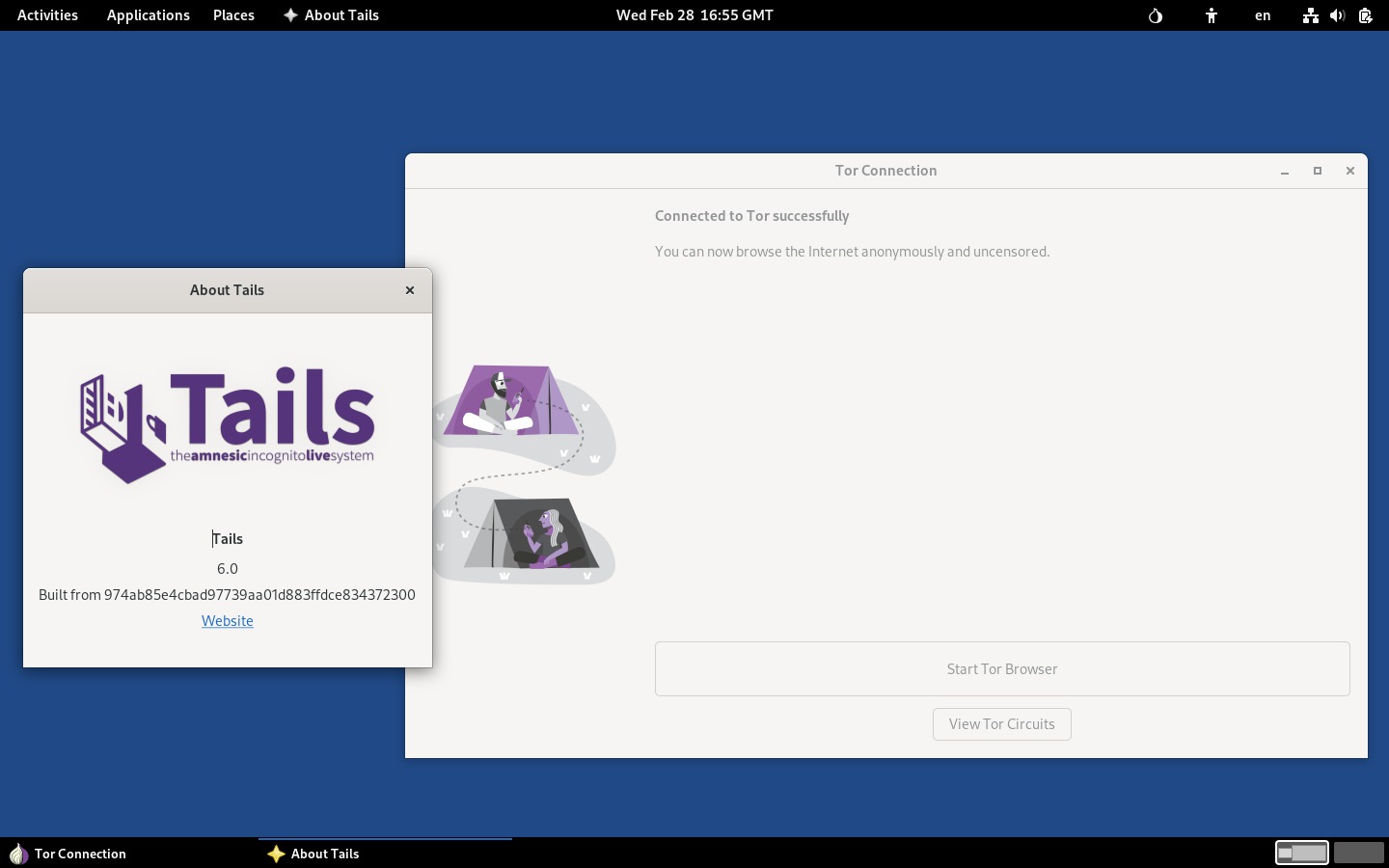Click Start Tor Browser button

pos(1002,669)
